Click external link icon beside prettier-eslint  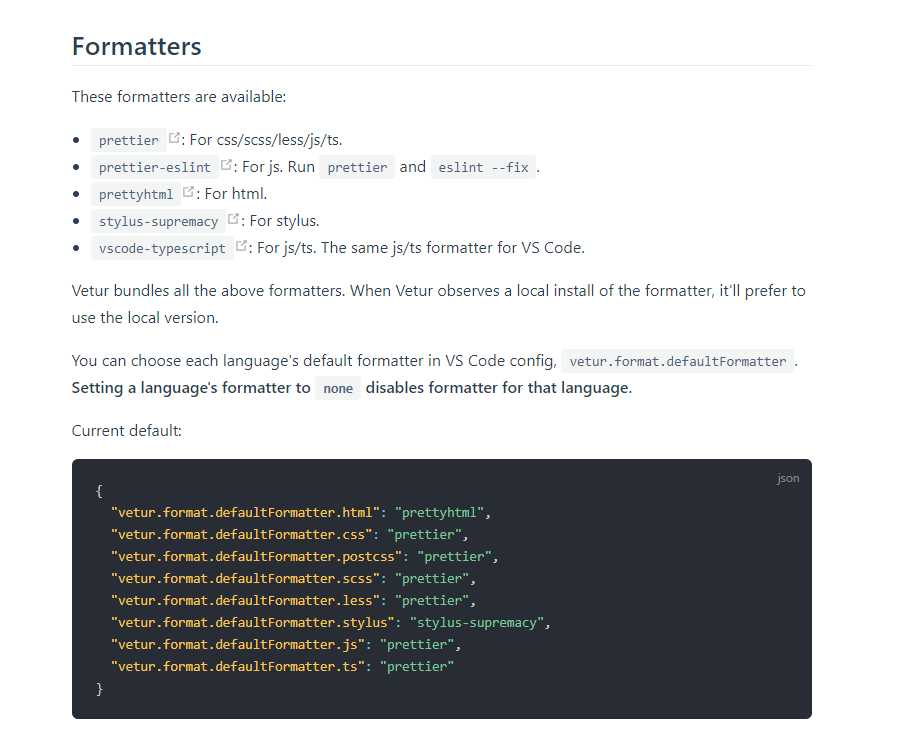tap(226, 165)
